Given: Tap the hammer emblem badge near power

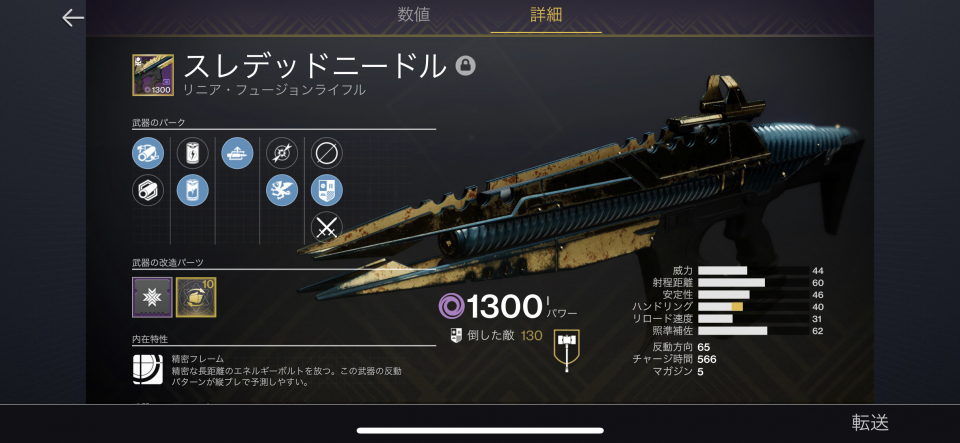Looking at the screenshot, I should coord(566,351).
